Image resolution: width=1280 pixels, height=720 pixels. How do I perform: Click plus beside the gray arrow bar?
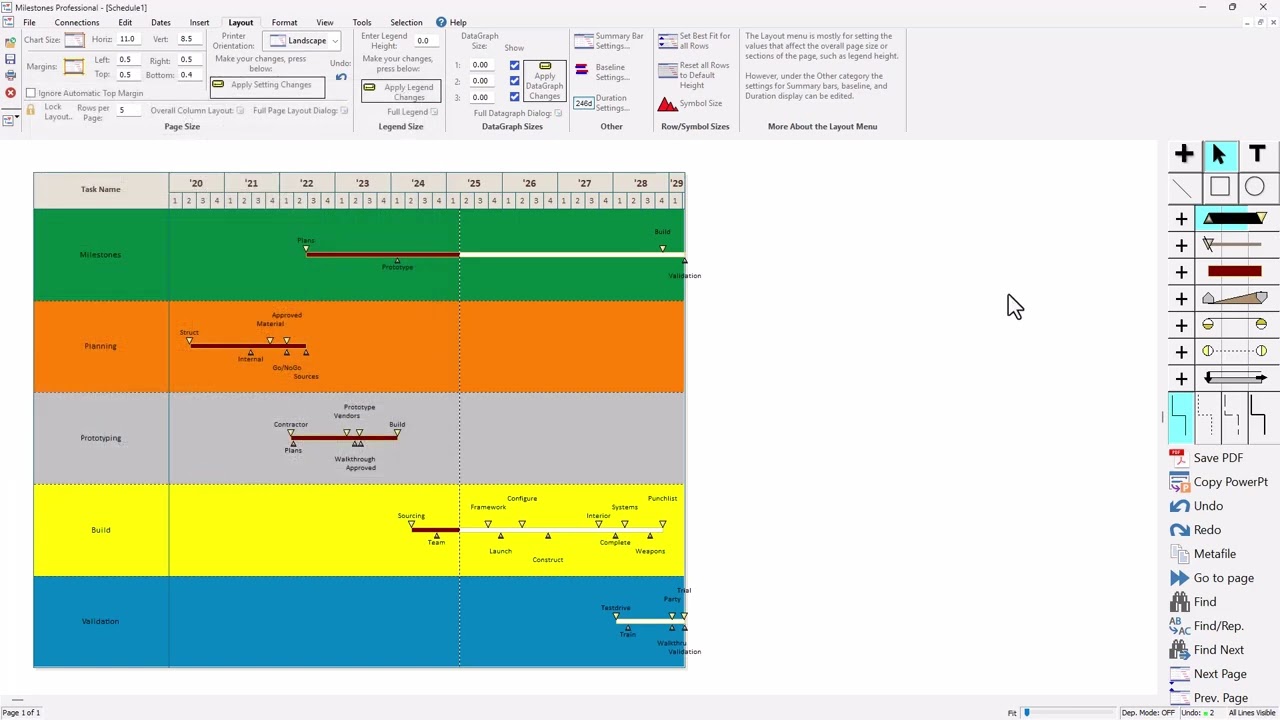[1181, 379]
